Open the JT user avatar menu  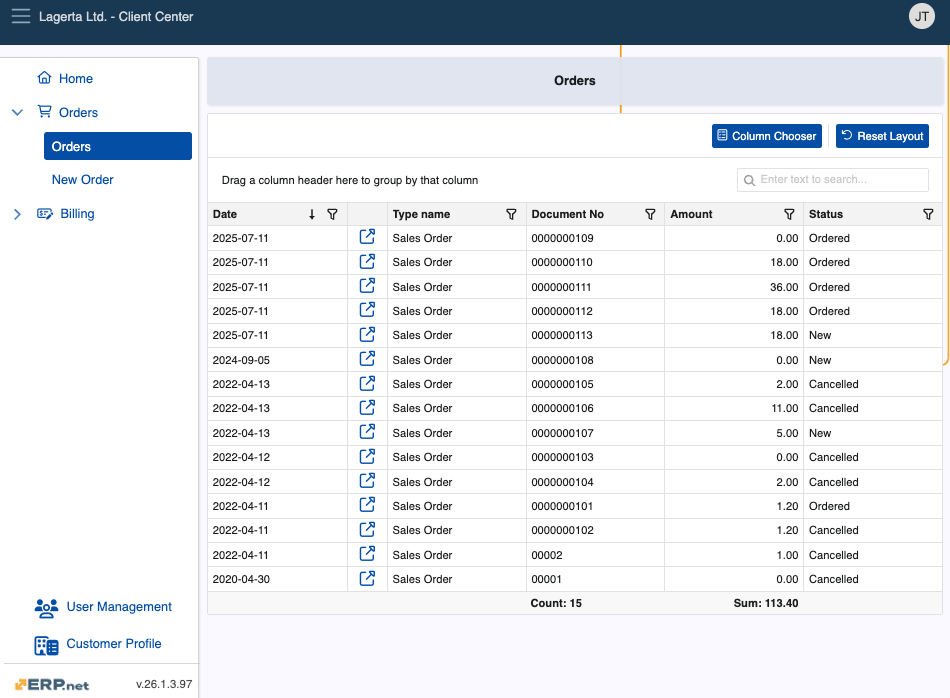tap(922, 16)
